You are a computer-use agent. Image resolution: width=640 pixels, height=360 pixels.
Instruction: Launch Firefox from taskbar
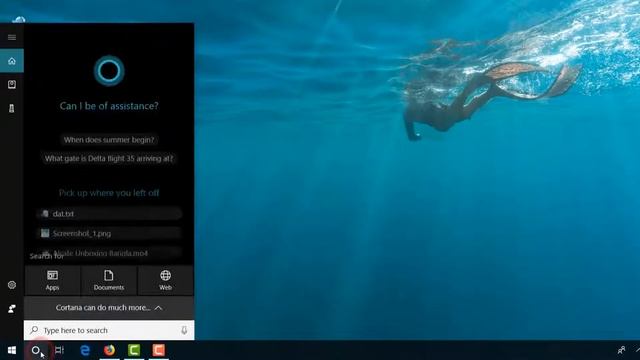pyautogui.click(x=109, y=350)
